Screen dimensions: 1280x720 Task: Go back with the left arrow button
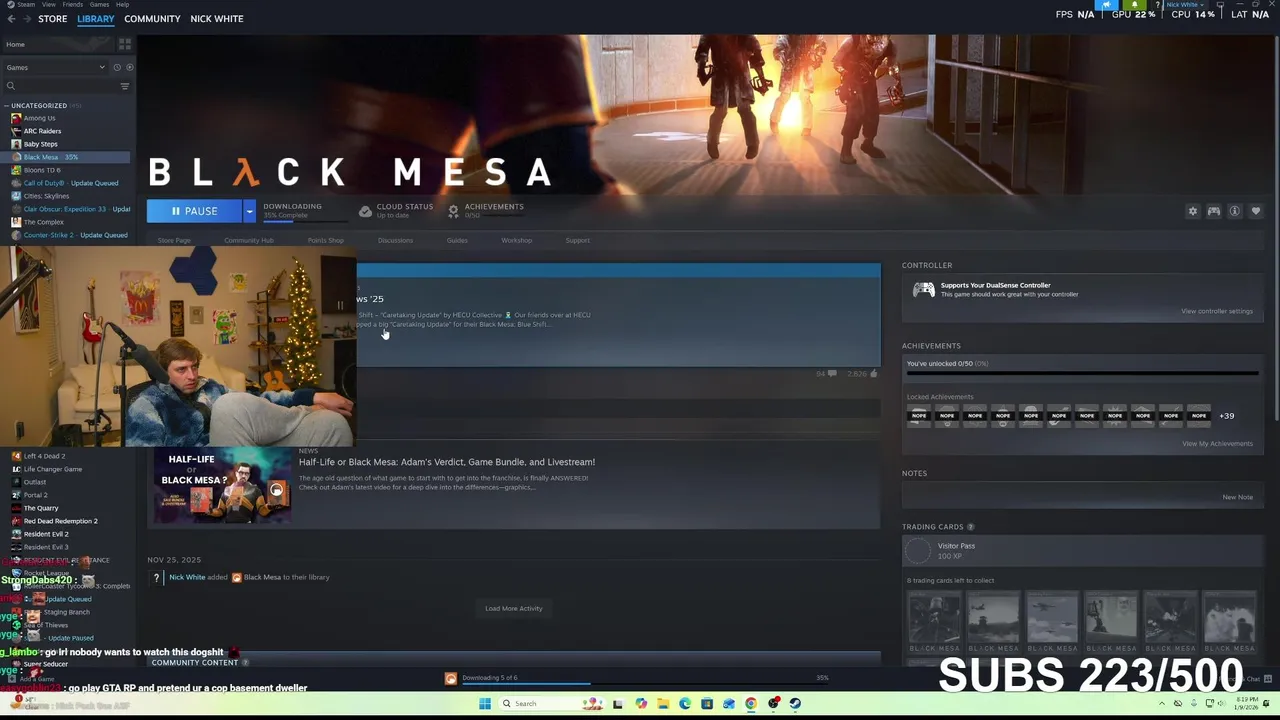pos(11,19)
